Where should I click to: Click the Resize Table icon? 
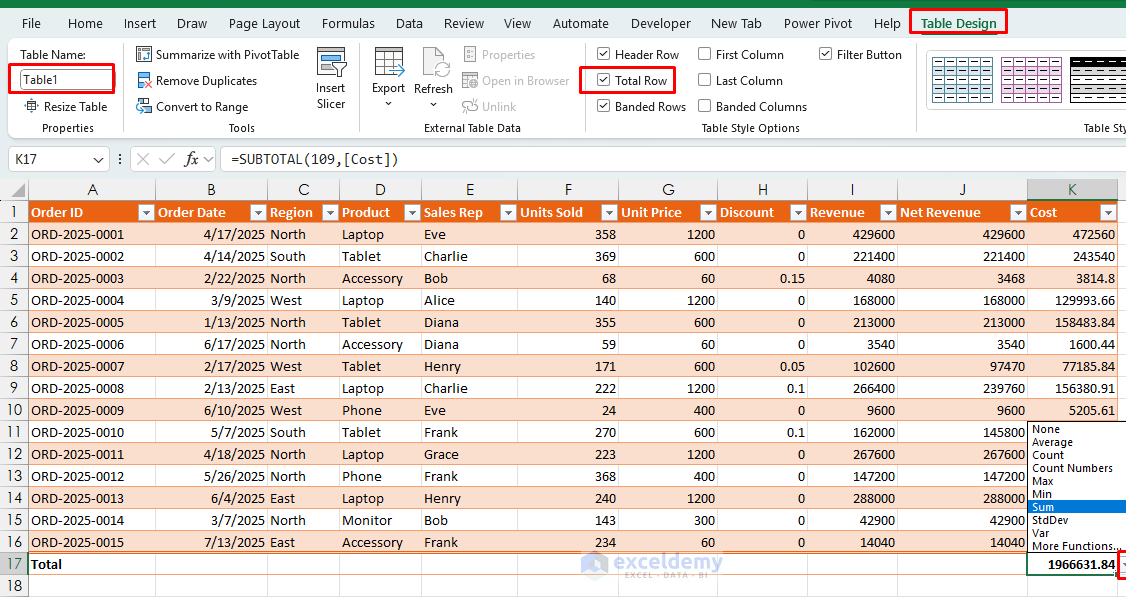31,106
